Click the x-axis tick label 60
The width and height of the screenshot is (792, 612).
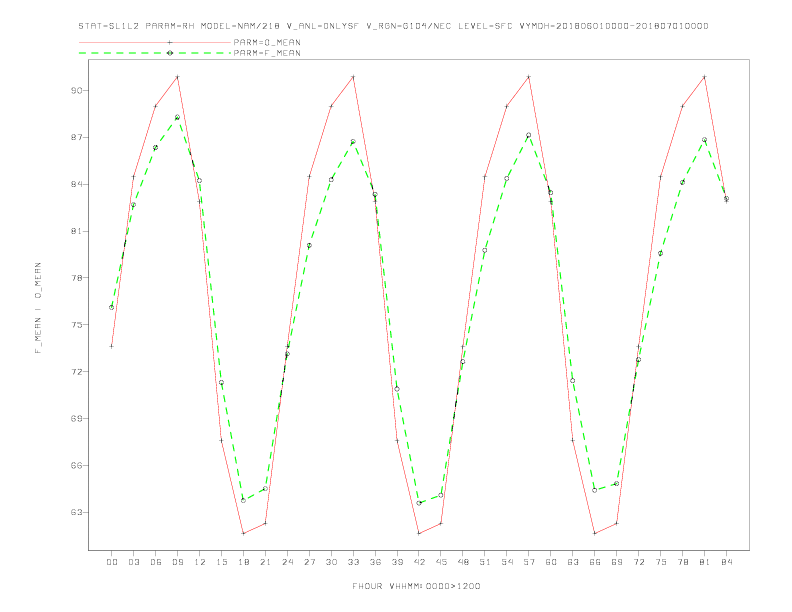click(x=551, y=562)
